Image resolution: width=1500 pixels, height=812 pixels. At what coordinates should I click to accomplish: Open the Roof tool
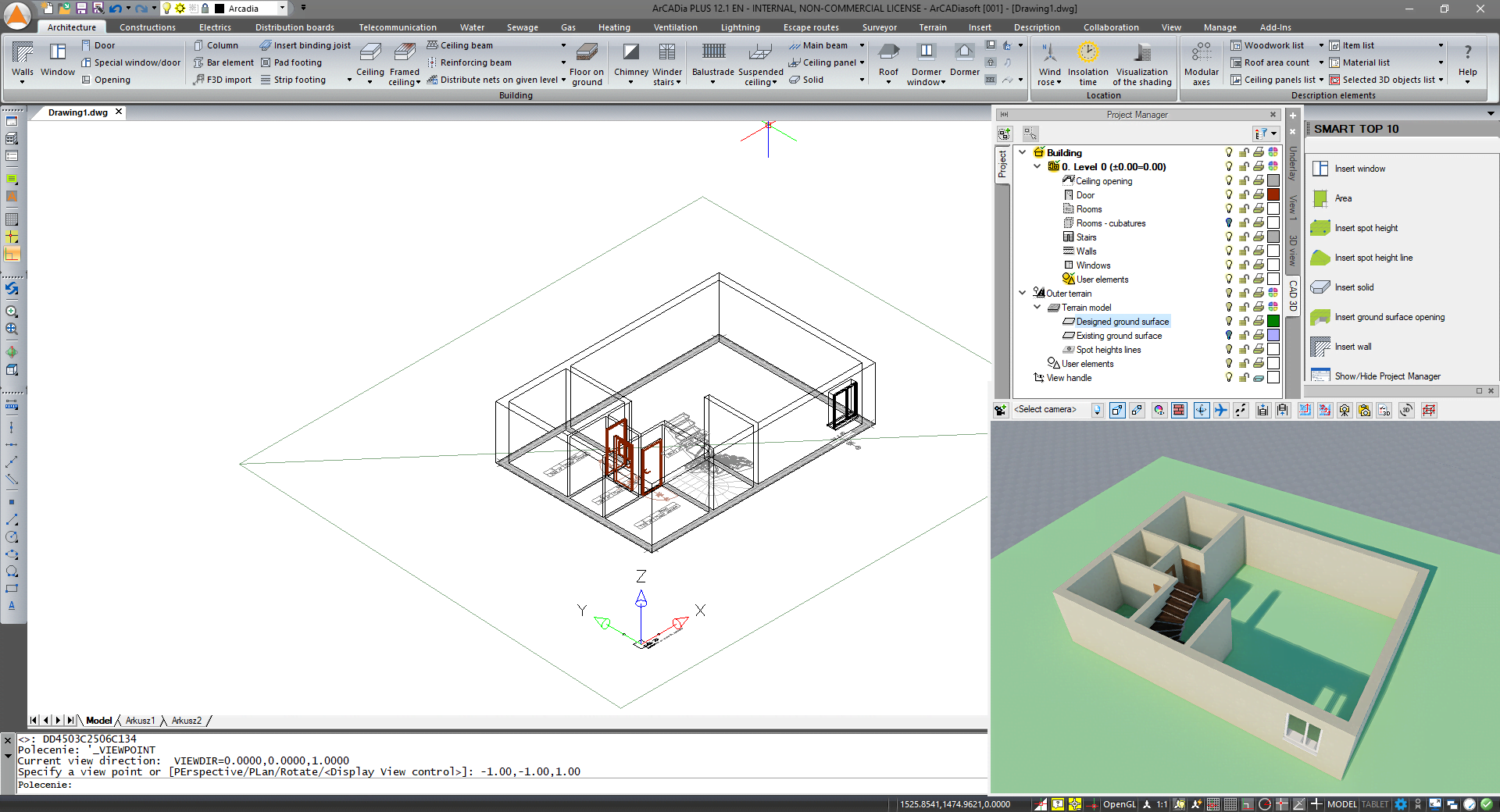coord(888,59)
